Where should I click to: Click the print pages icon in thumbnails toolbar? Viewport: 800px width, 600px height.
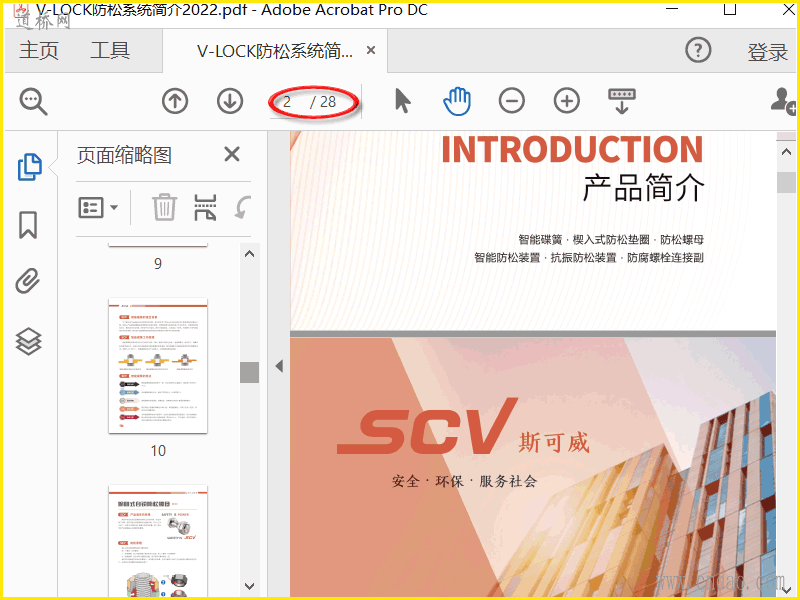pos(205,207)
